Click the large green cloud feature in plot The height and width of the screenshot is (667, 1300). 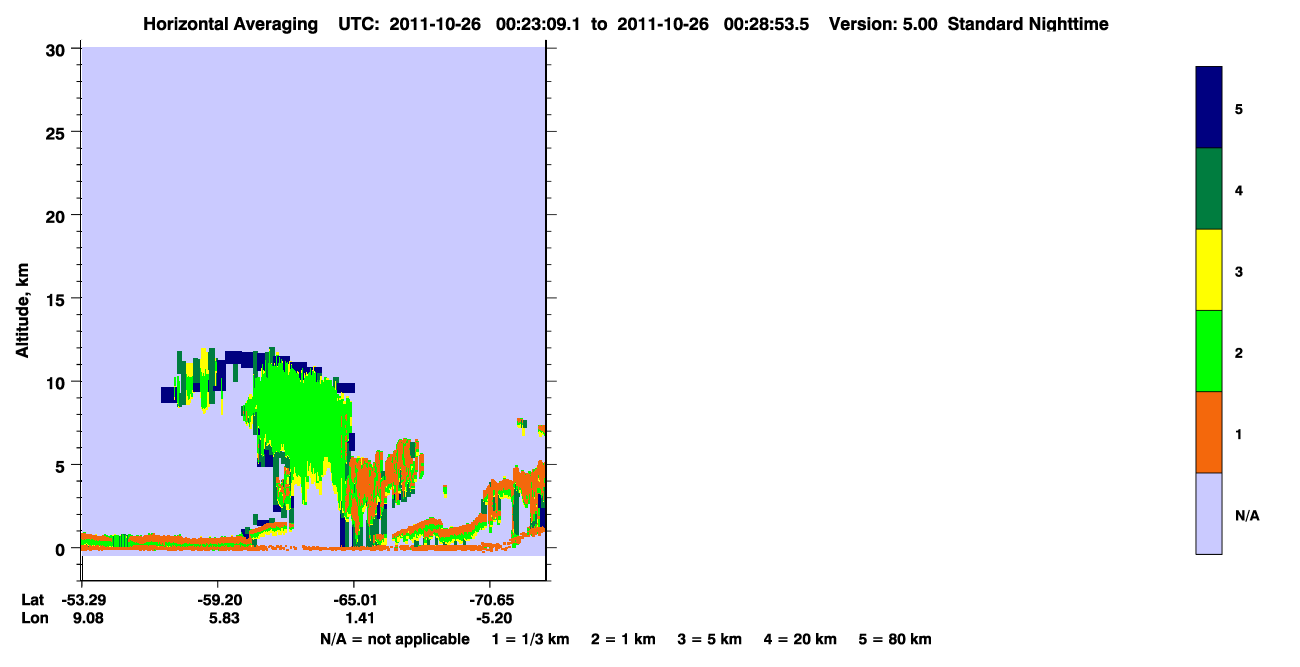(300, 415)
